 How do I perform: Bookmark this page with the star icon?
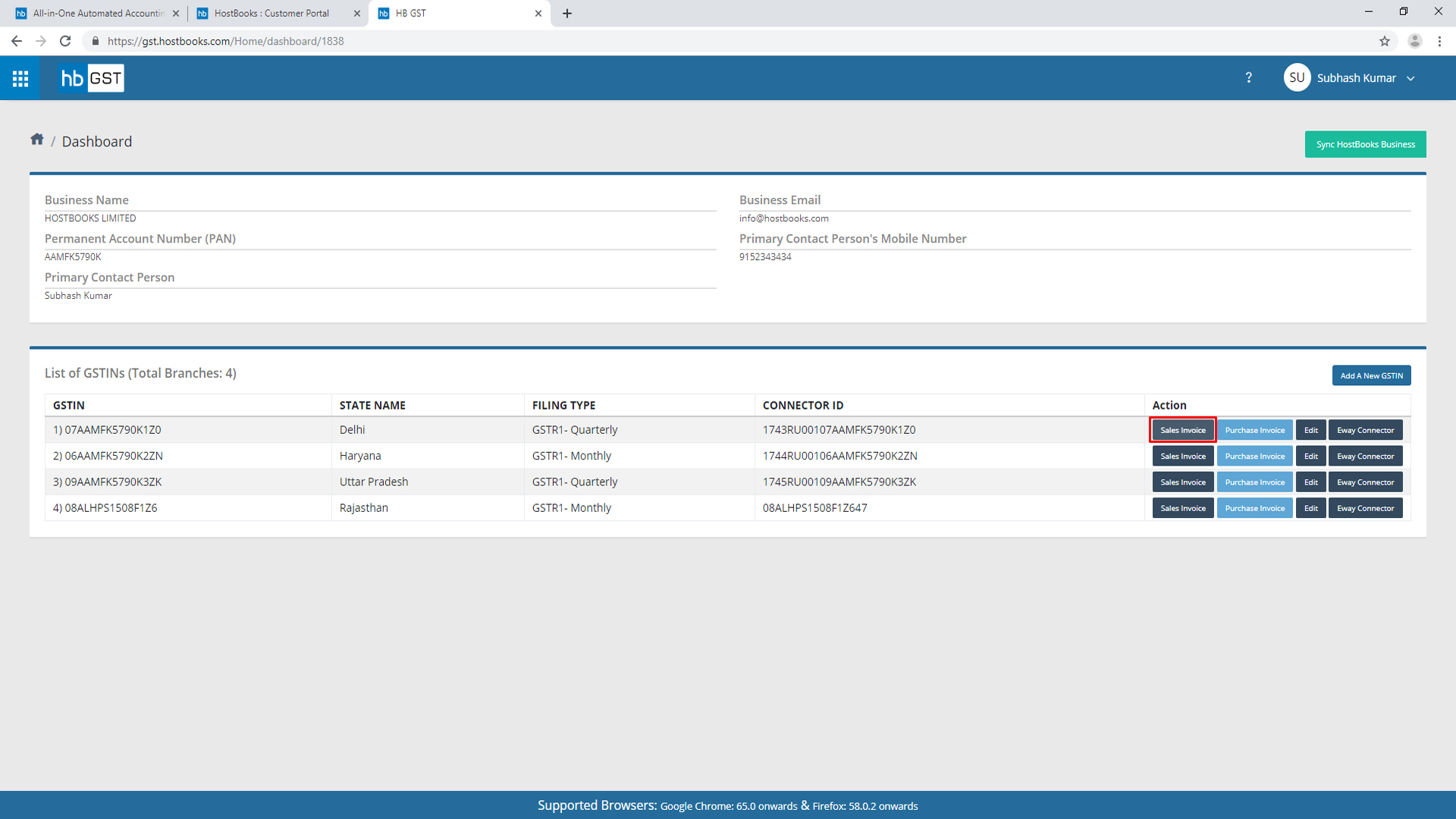click(1385, 41)
